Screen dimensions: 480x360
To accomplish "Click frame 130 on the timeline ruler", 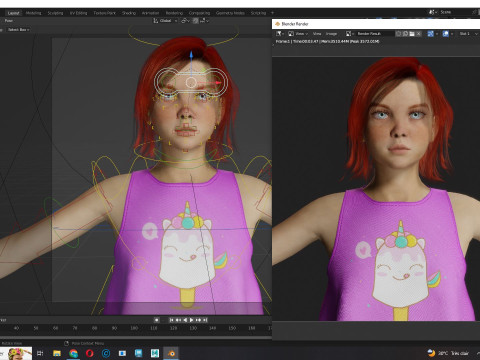I will pyautogui.click(x=193, y=328).
